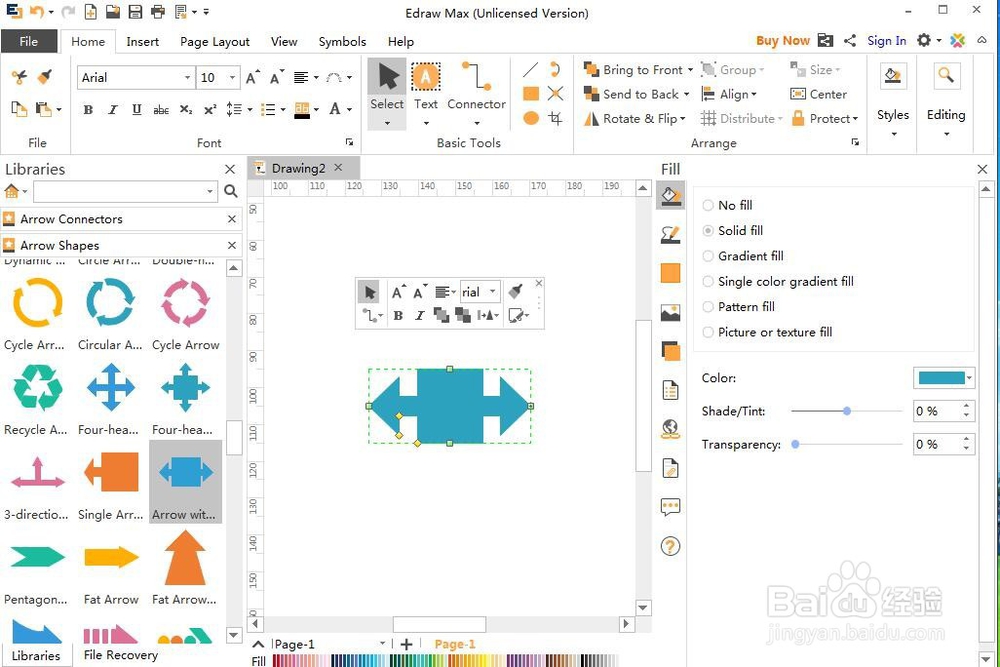This screenshot has width=1000, height=667.
Task: Click the Format Painter brush
Action: click(44, 77)
